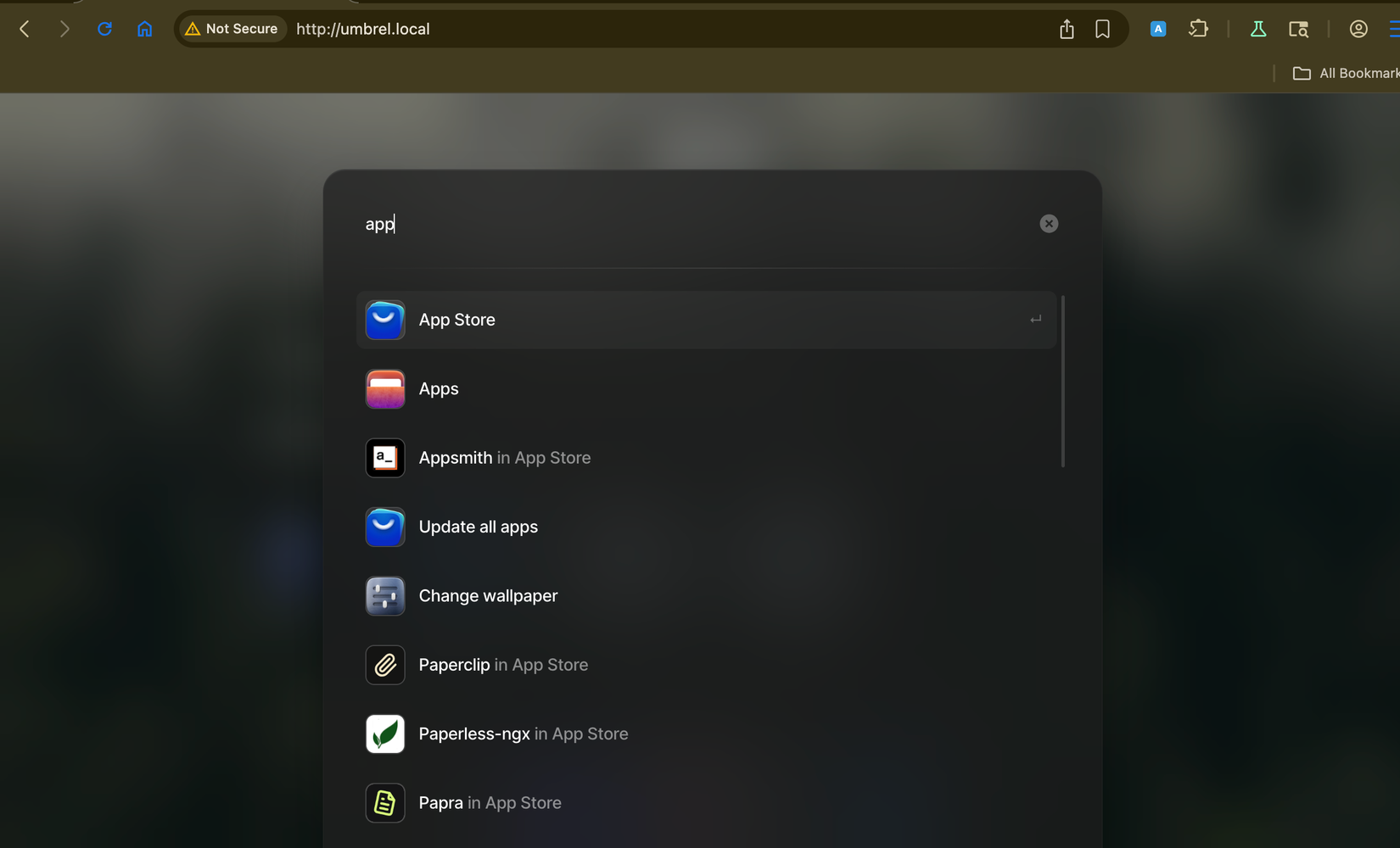
Task: Click the results list scrollbar
Action: click(1063, 382)
